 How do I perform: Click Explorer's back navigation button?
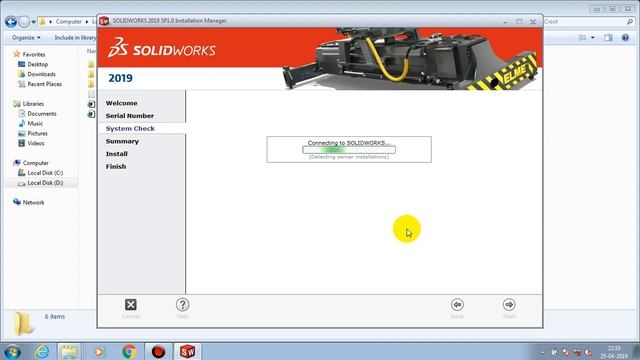[x=11, y=22]
